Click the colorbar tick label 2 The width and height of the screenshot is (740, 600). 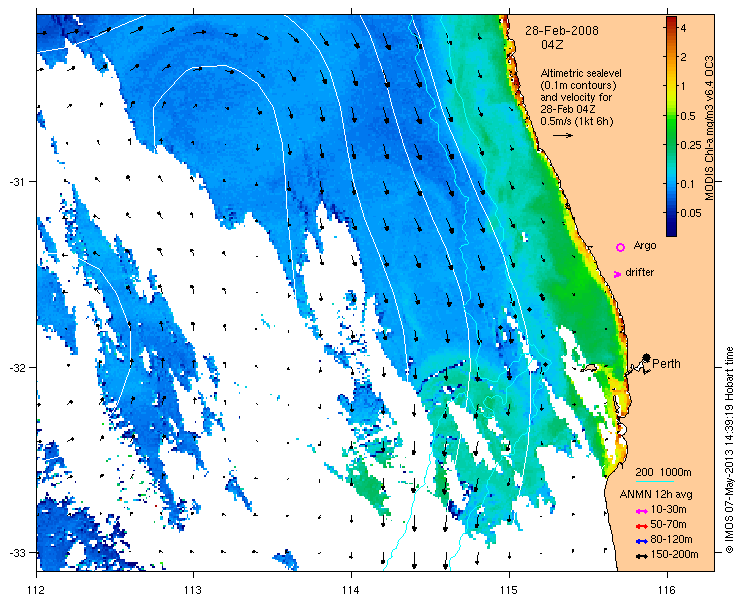coord(683,57)
